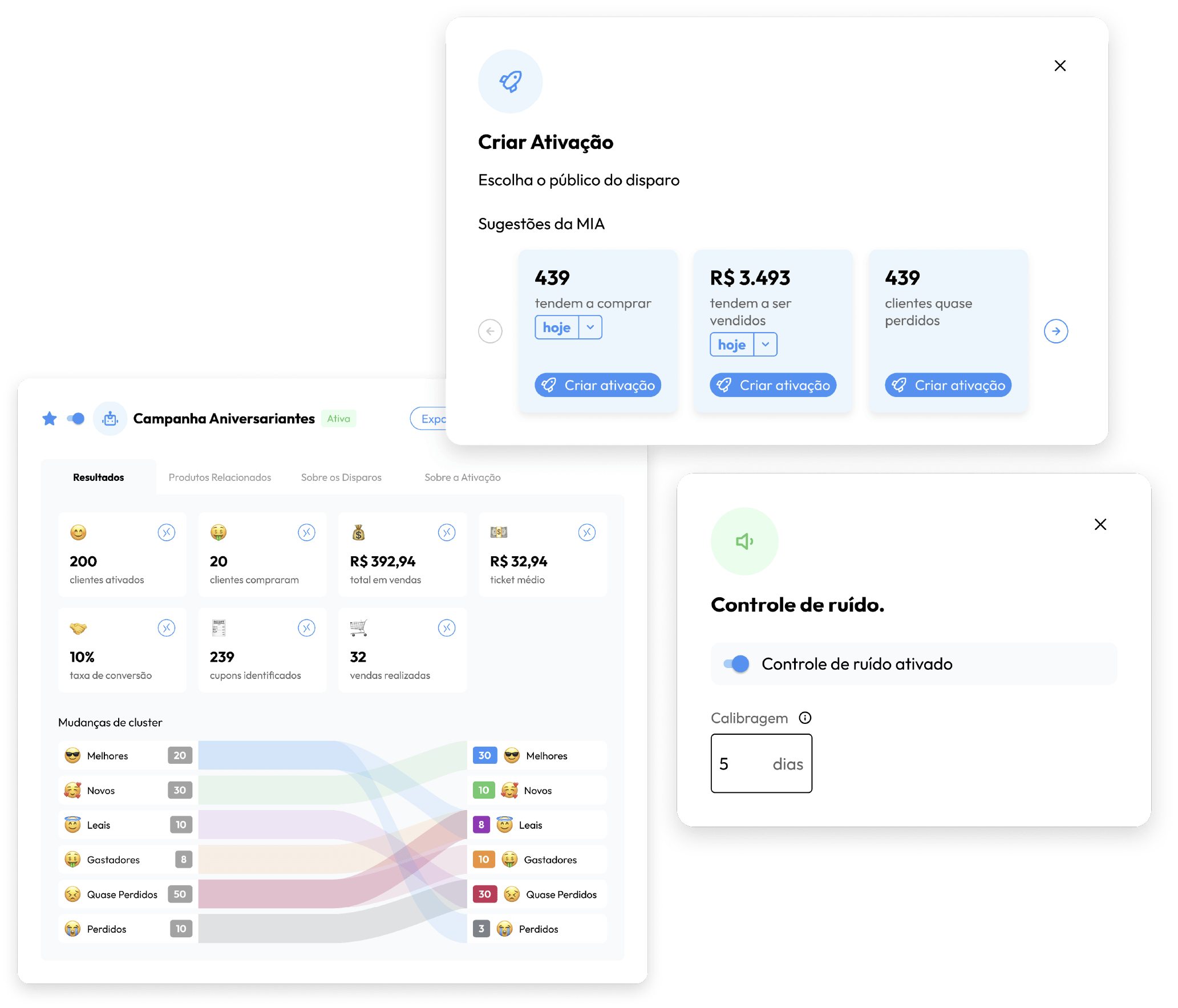Open the Sobre os Disparos tab
This screenshot has height=1008, width=1178.
(341, 477)
